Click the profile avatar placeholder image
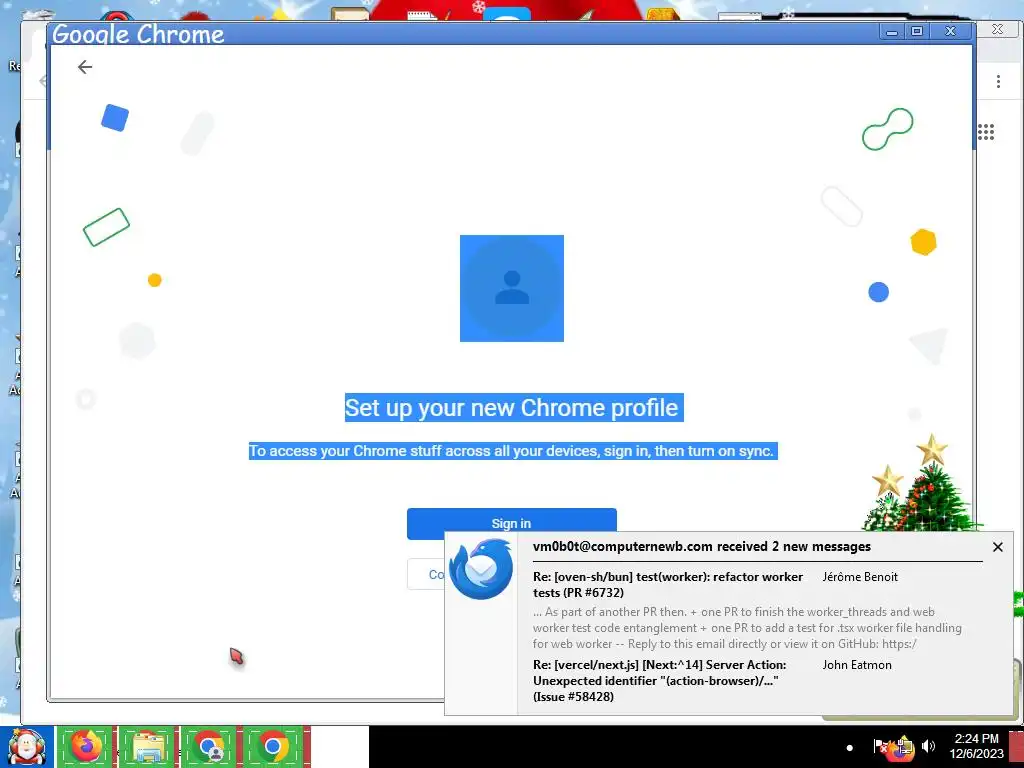 tap(512, 288)
